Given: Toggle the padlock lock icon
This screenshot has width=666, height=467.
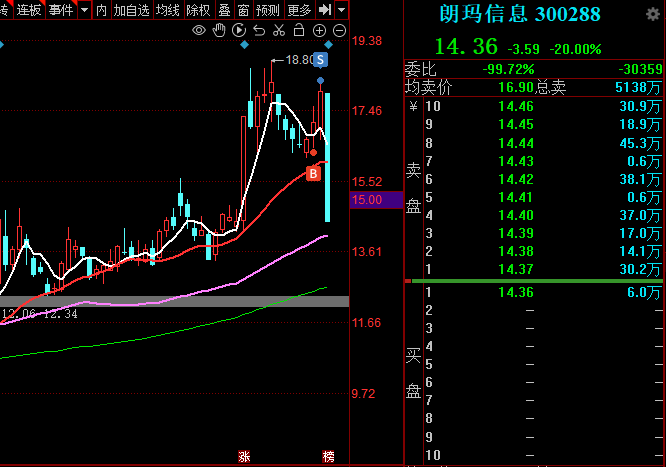Looking at the screenshot, I should [x=298, y=32].
